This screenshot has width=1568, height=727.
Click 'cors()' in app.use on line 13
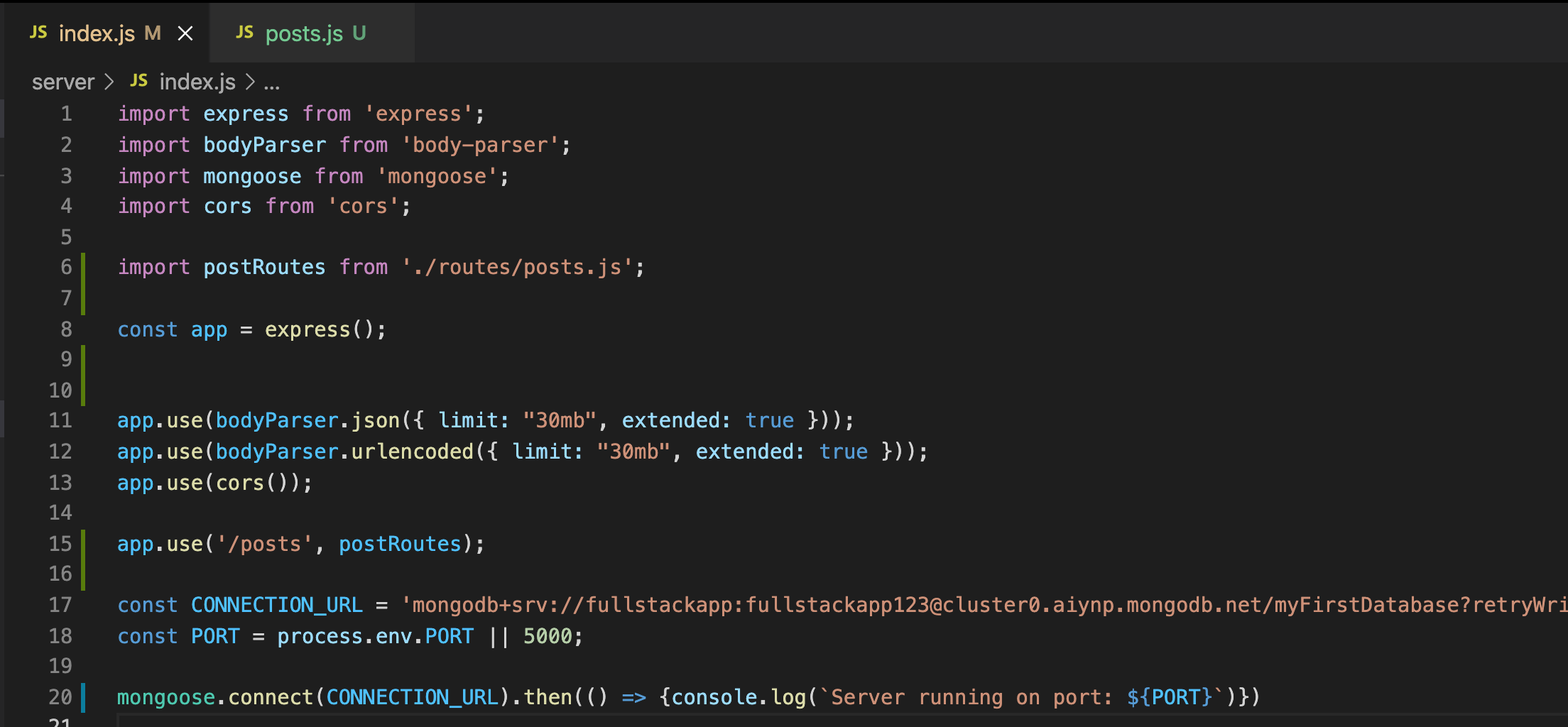(251, 483)
